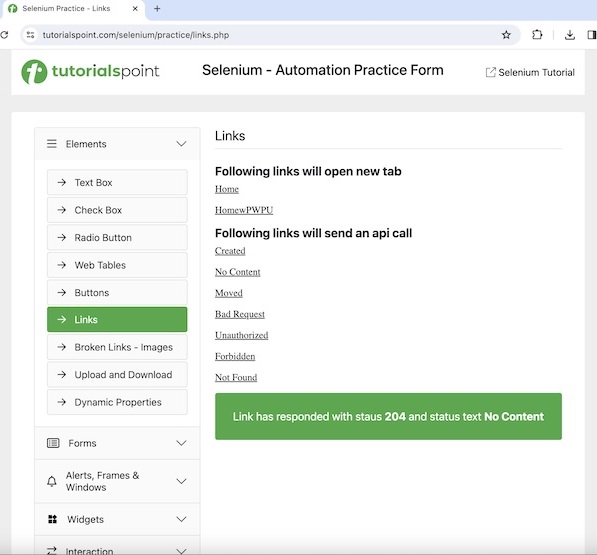Click the HomewPWPU link
The height and width of the screenshot is (555, 597).
click(x=244, y=210)
